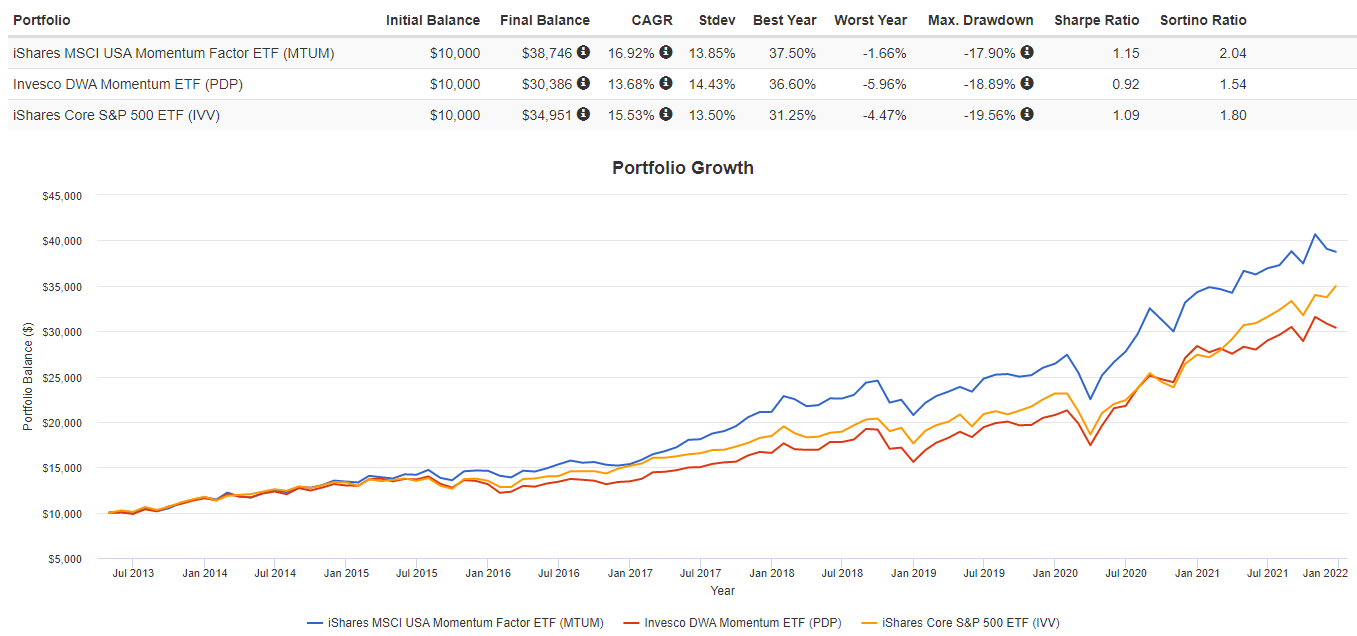Open MTUM's Max Drawdown info tooltip icon
The width and height of the screenshot is (1357, 636).
coord(1027,52)
